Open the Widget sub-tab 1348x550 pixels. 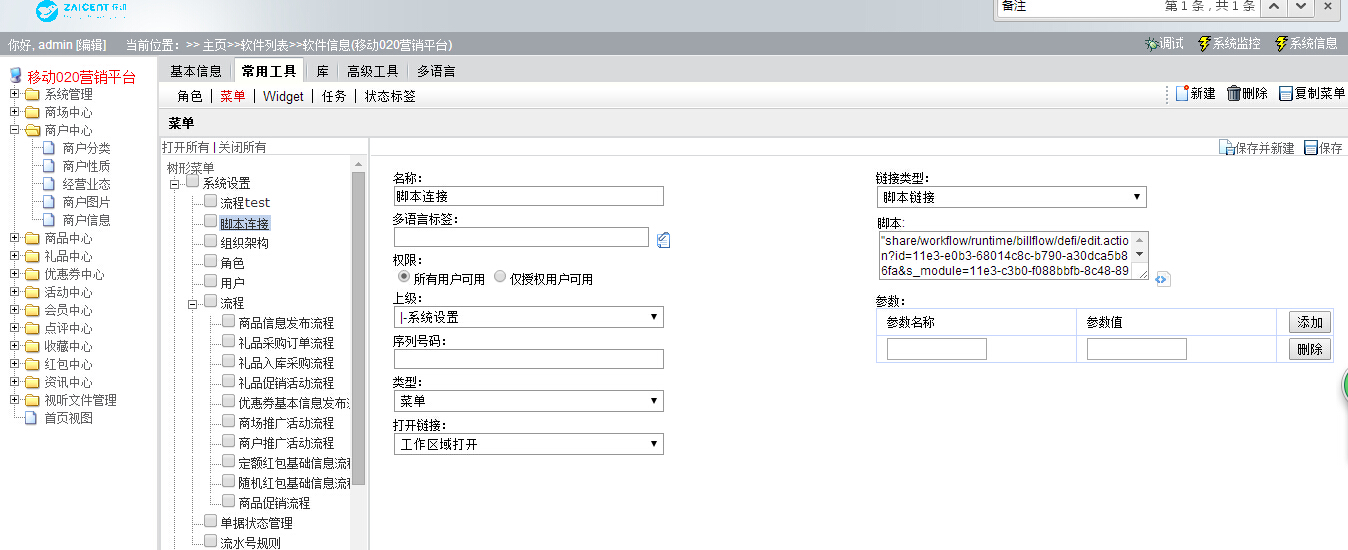(283, 96)
